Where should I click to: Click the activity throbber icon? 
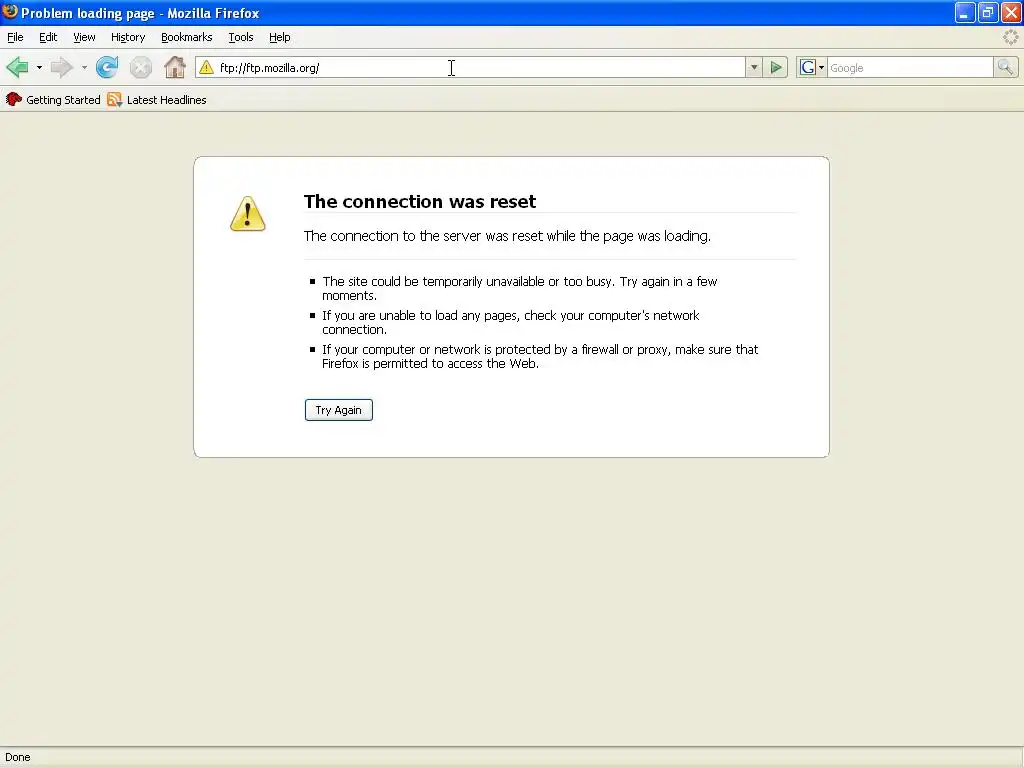pos(1010,37)
